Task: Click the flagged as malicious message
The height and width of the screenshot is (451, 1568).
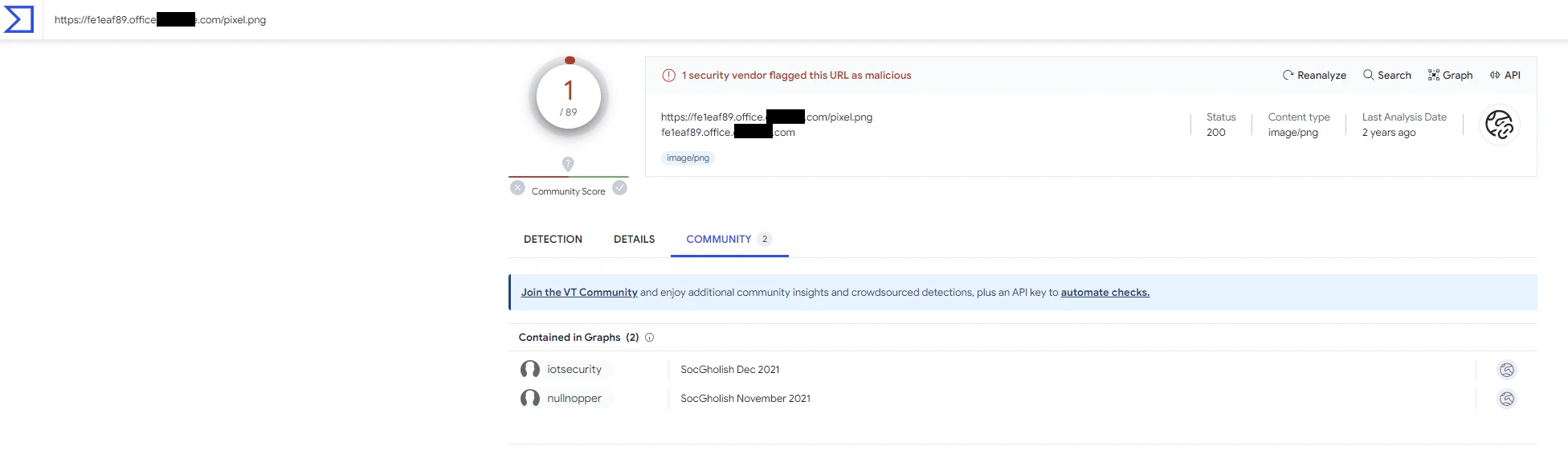Action: point(797,76)
